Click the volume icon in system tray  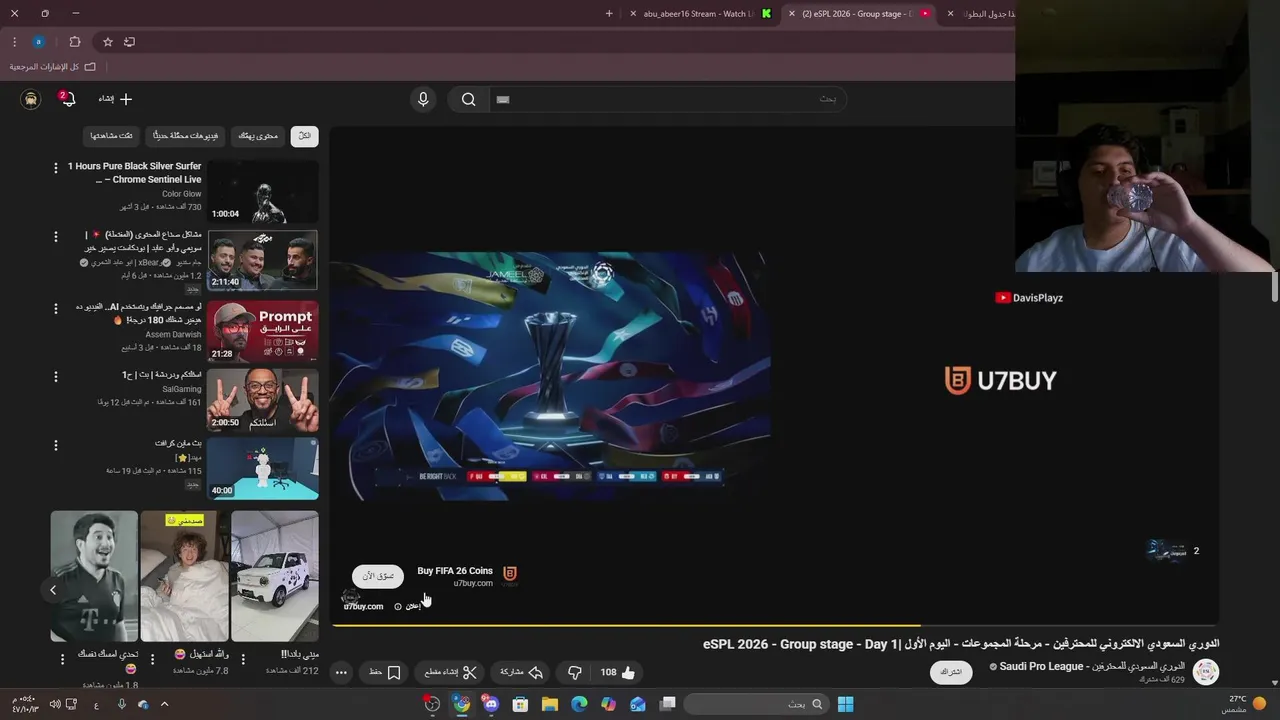55,704
